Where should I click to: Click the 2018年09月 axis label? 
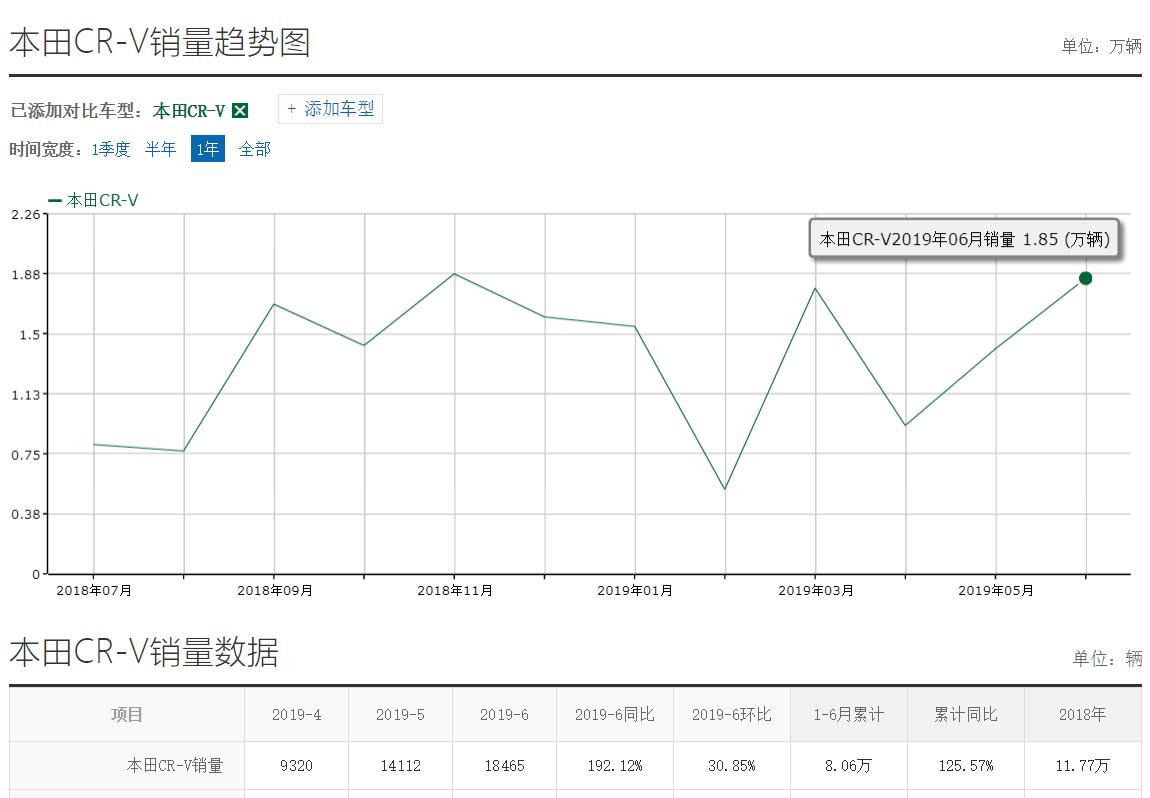tap(274, 590)
